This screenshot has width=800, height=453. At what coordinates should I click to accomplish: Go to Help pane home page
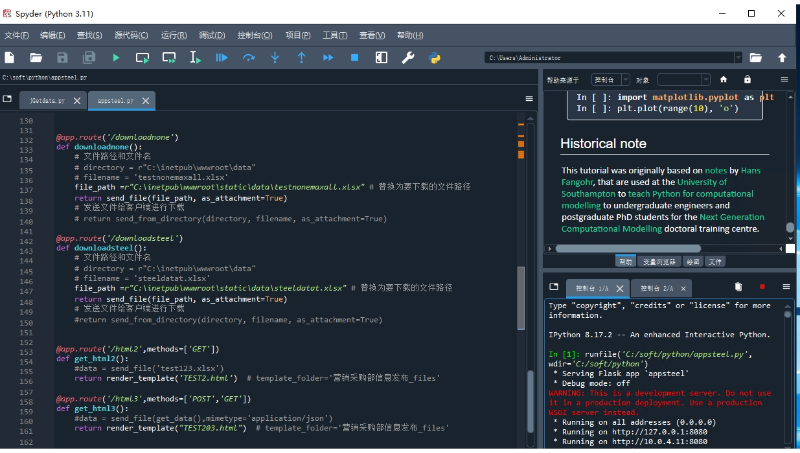click(x=723, y=80)
